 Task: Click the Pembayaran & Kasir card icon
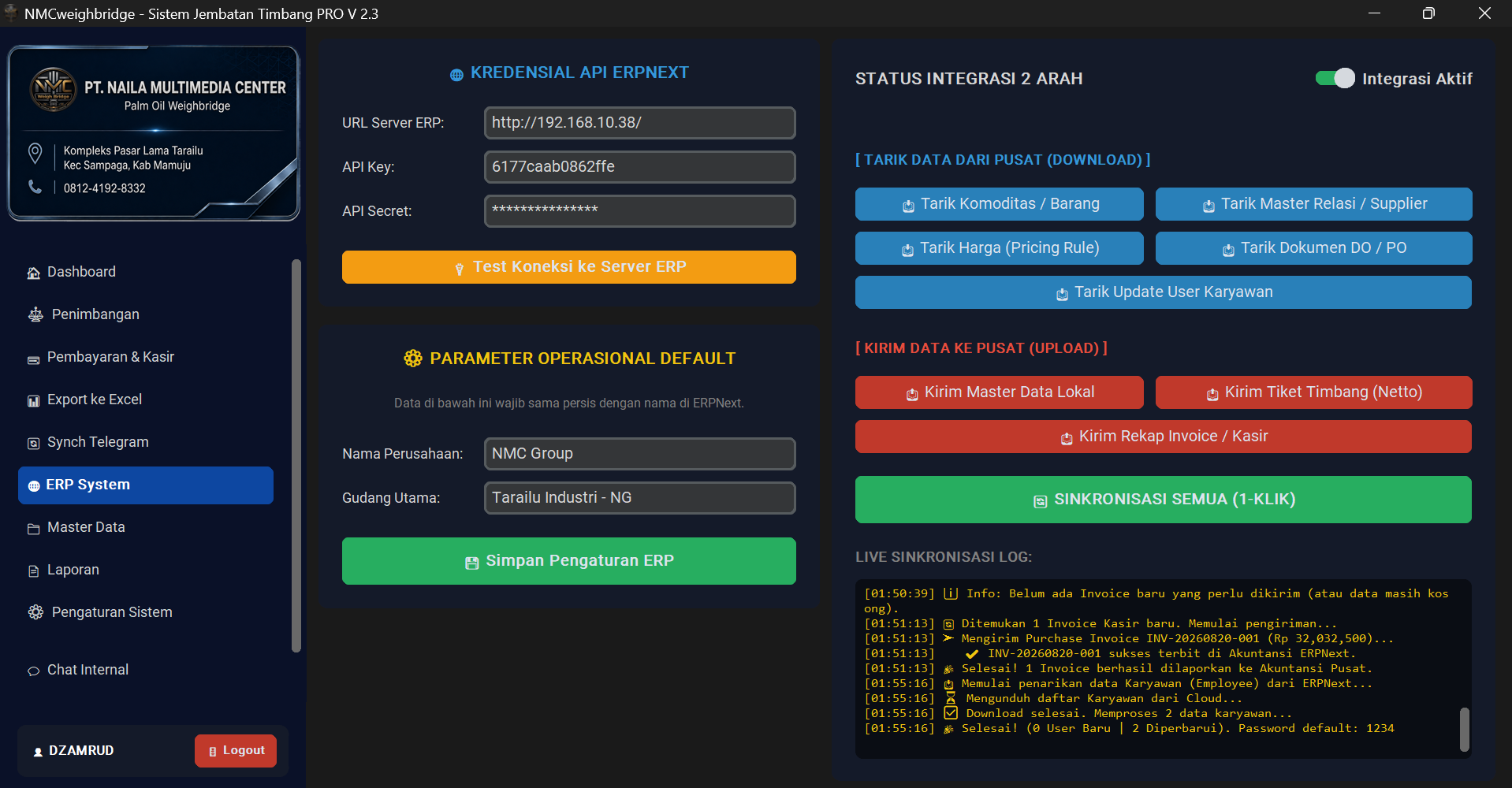(x=33, y=360)
